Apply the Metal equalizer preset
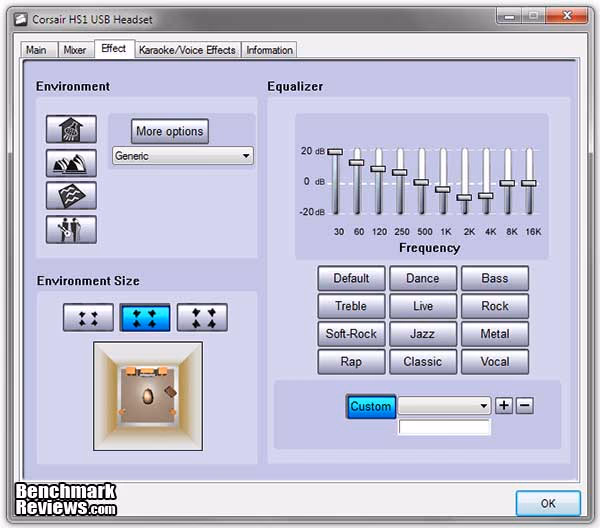600x528 pixels. coord(495,334)
